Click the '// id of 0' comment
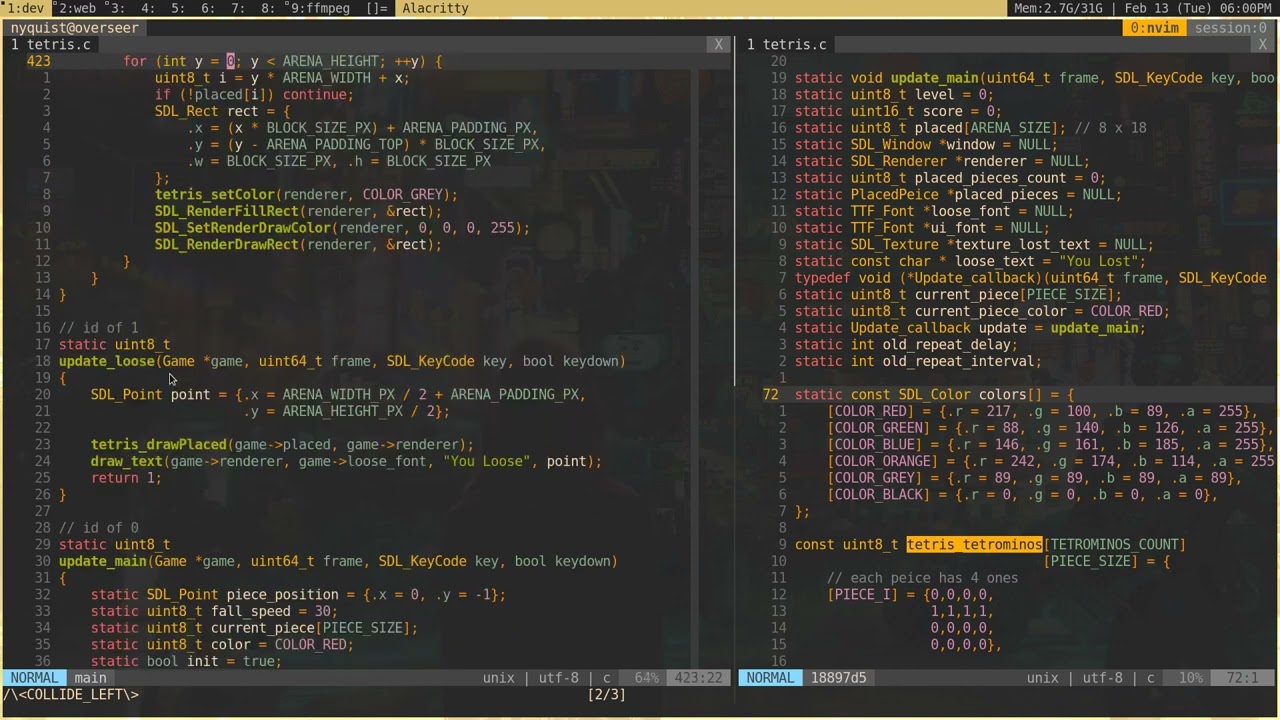Viewport: 1280px width, 720px height. 99,528
